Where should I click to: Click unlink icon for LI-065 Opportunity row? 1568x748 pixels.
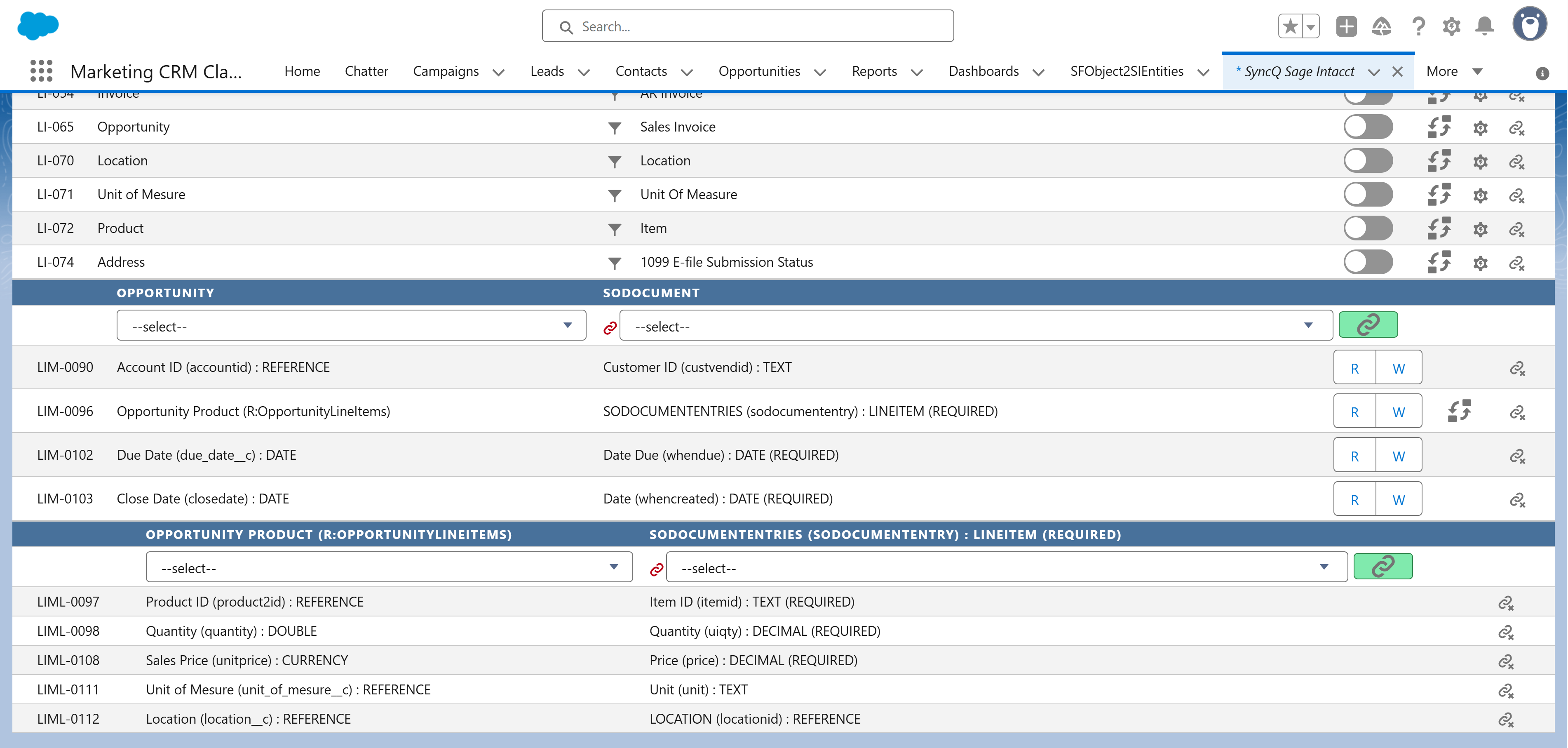point(1516,128)
